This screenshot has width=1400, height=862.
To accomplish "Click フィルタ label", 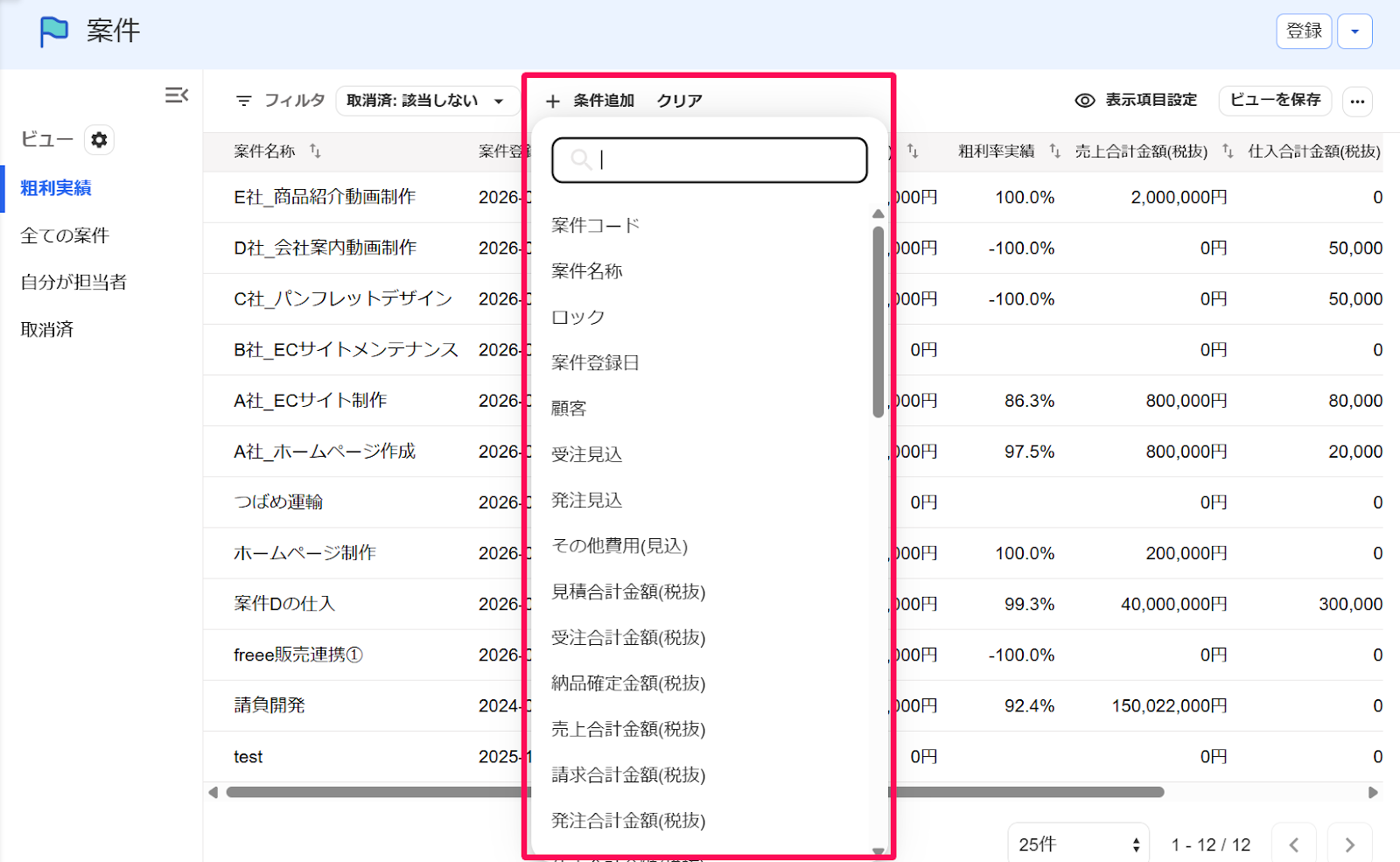I will (x=294, y=101).
